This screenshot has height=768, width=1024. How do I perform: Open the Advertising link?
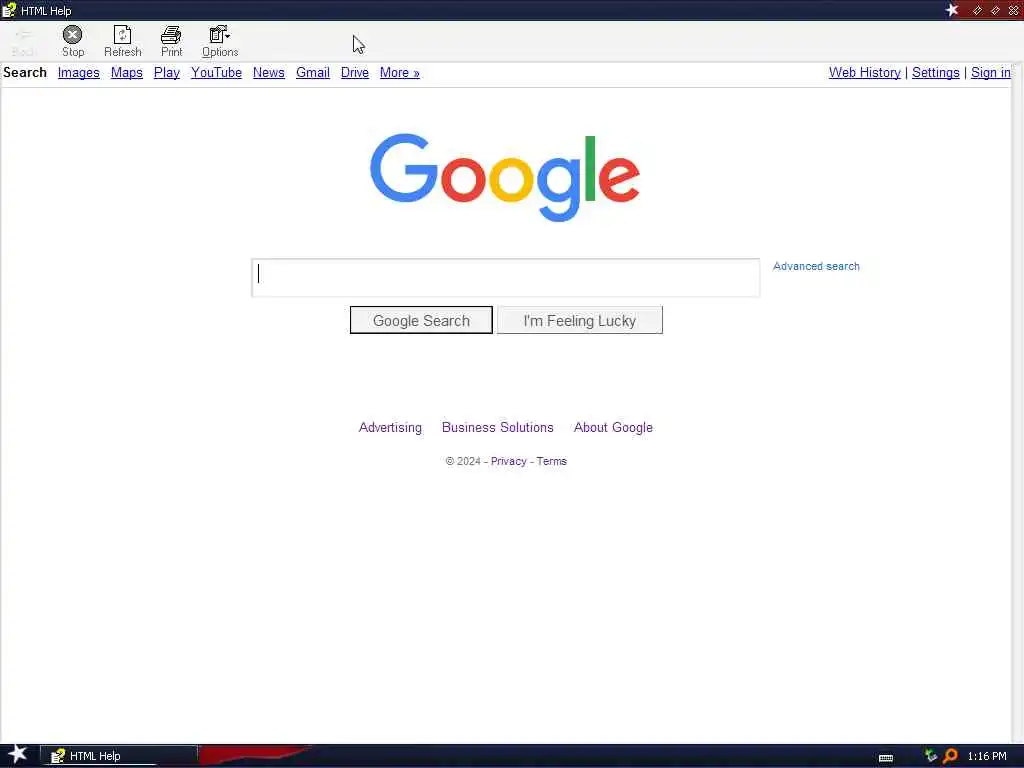click(x=390, y=427)
